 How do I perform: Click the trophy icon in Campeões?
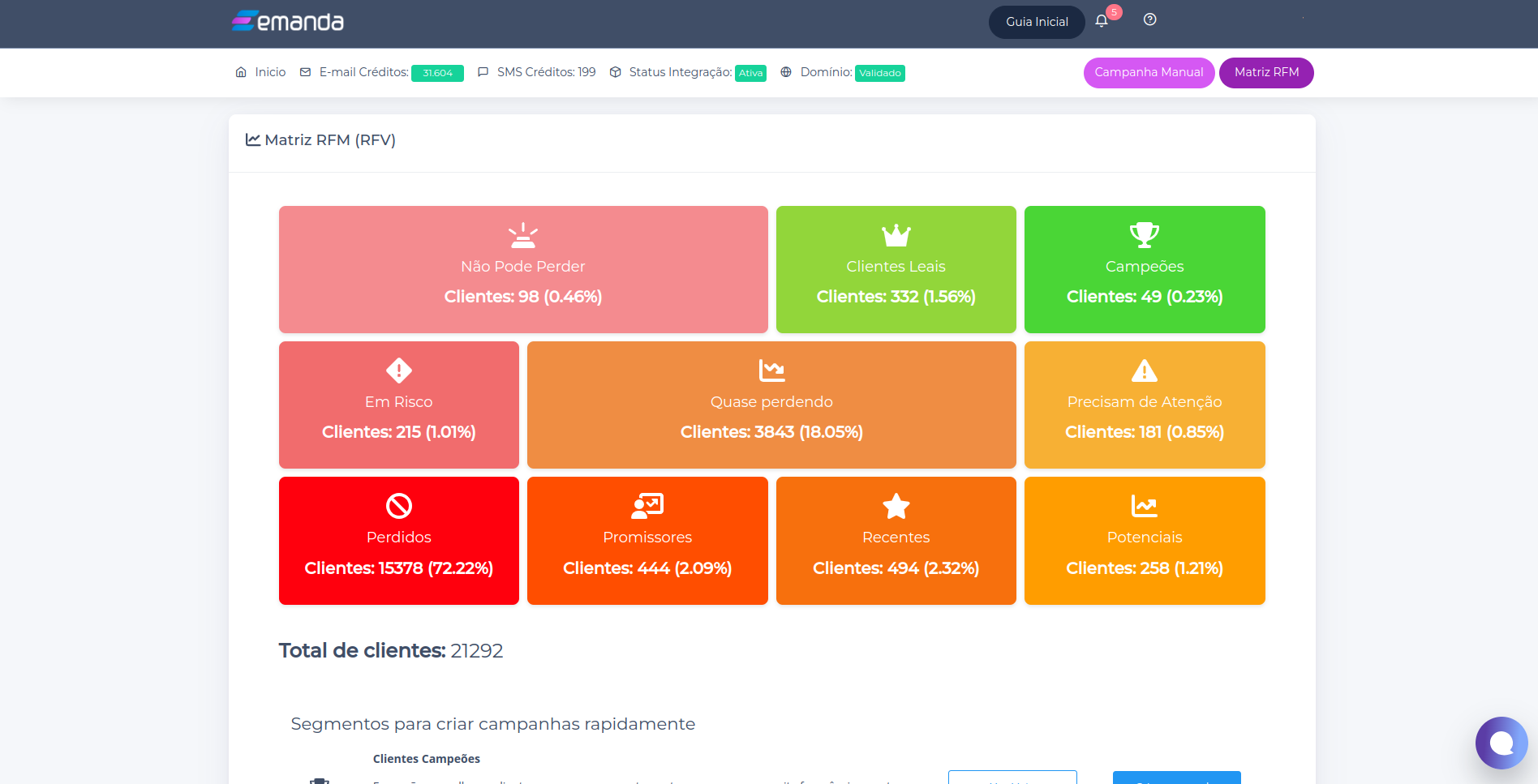(1145, 235)
